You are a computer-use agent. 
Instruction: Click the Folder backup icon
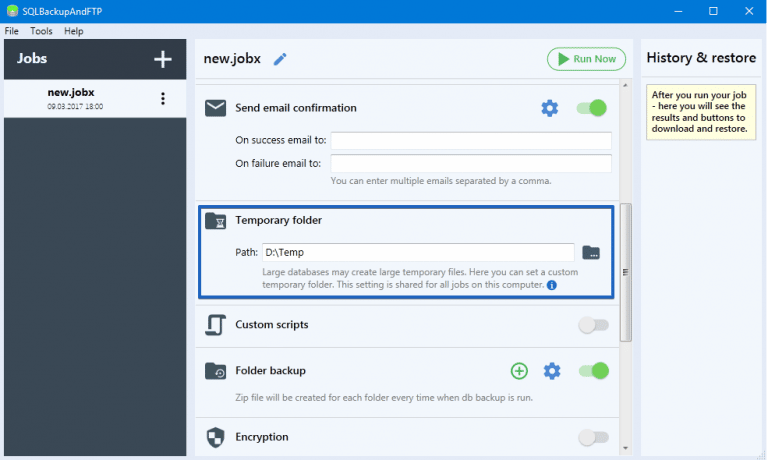(x=216, y=371)
